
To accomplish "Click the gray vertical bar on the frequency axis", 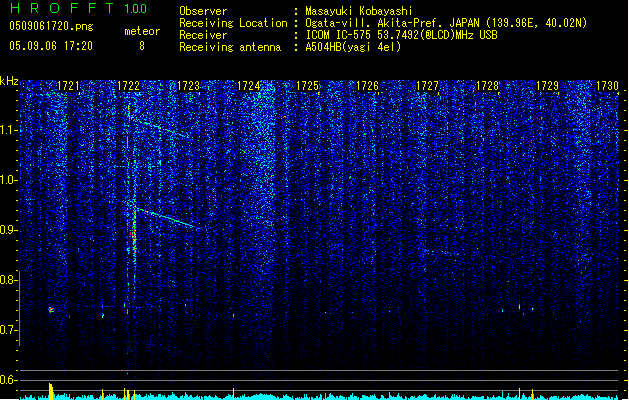I will (19, 308).
